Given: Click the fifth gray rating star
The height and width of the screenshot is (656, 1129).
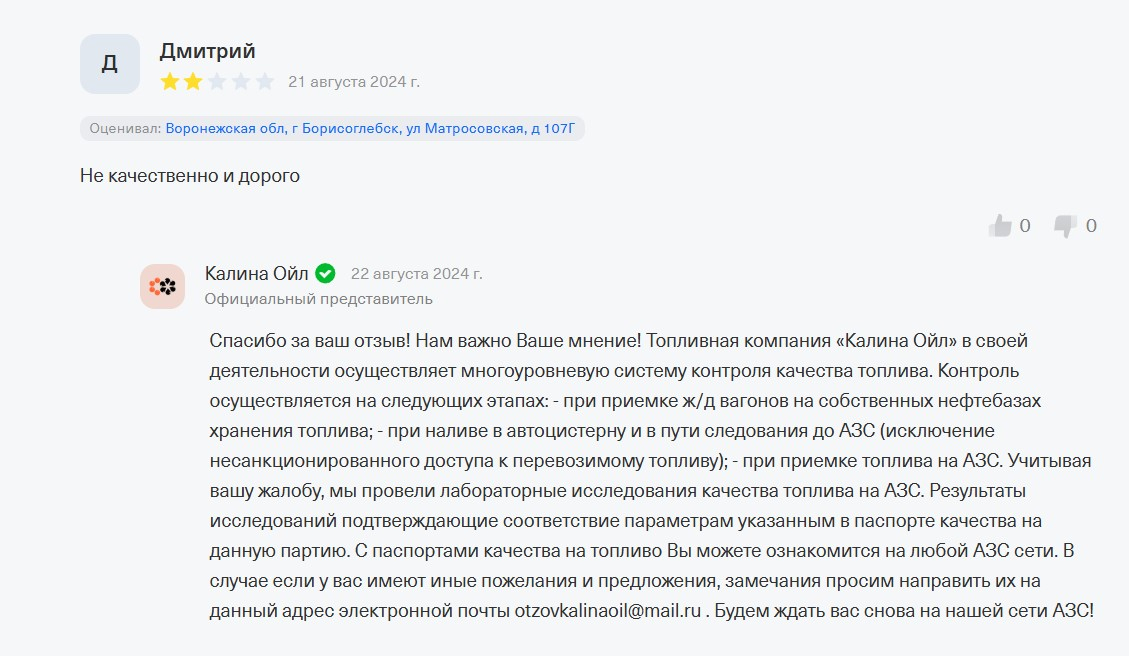Looking at the screenshot, I should (265, 82).
